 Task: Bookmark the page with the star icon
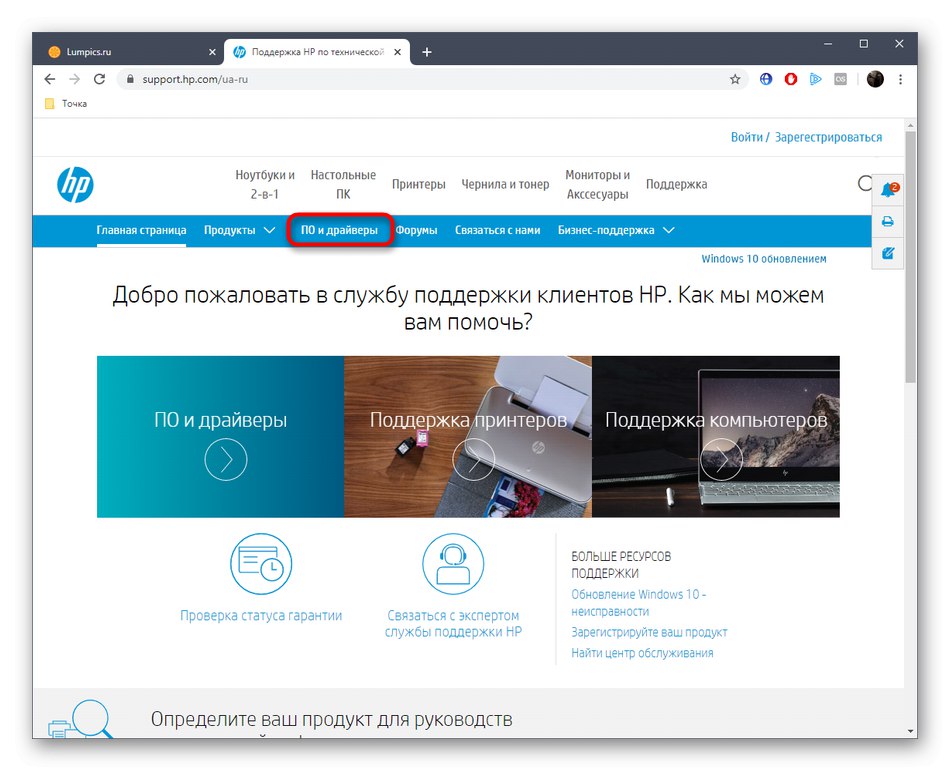point(735,79)
